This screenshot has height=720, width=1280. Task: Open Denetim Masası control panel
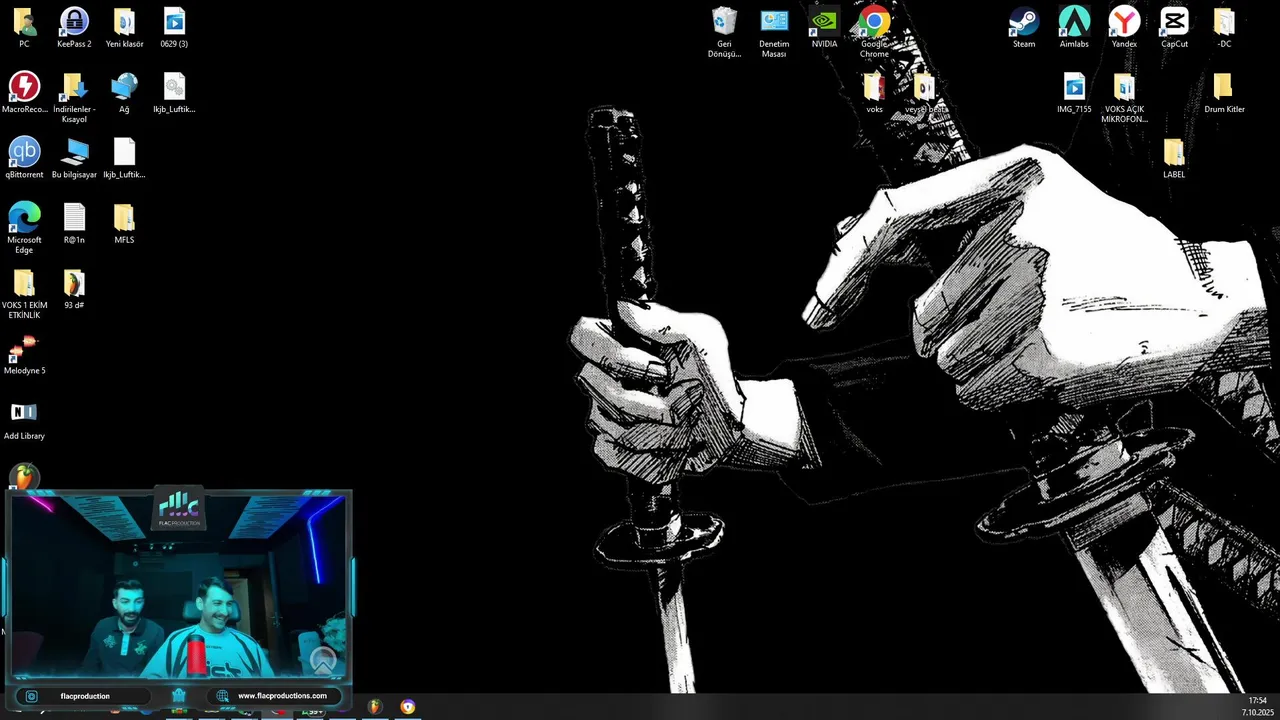[774, 32]
